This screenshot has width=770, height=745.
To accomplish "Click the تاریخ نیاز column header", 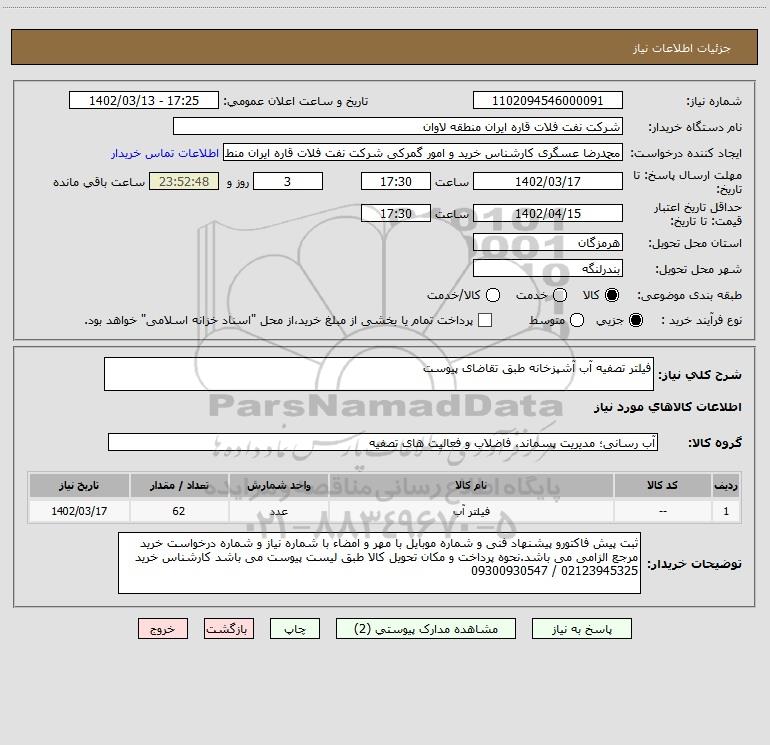I will point(79,485).
